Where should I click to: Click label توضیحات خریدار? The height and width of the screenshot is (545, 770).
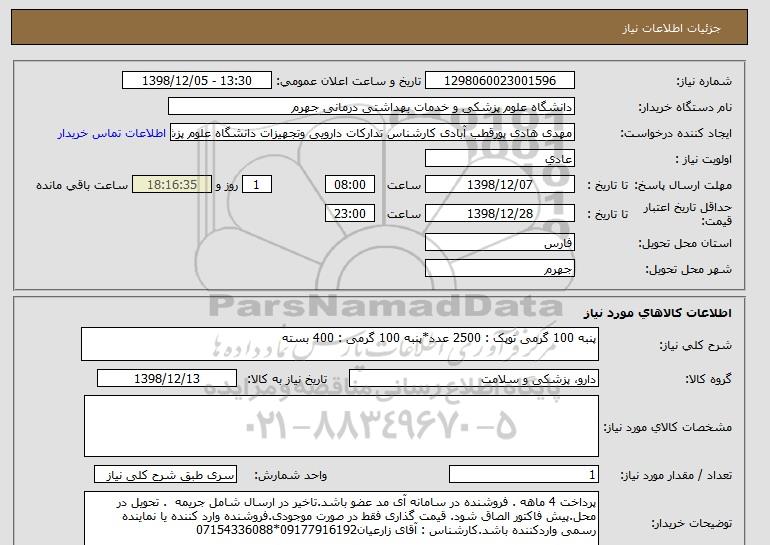691,524
